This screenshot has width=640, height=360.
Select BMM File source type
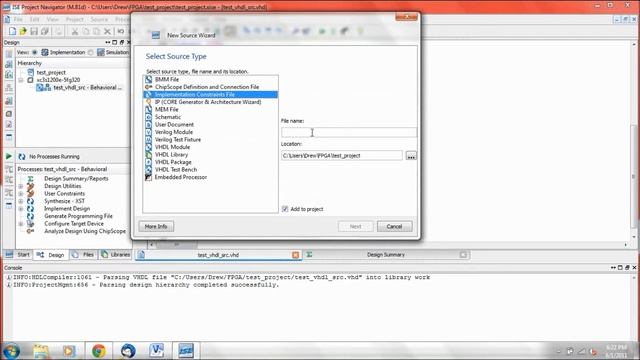click(x=167, y=79)
